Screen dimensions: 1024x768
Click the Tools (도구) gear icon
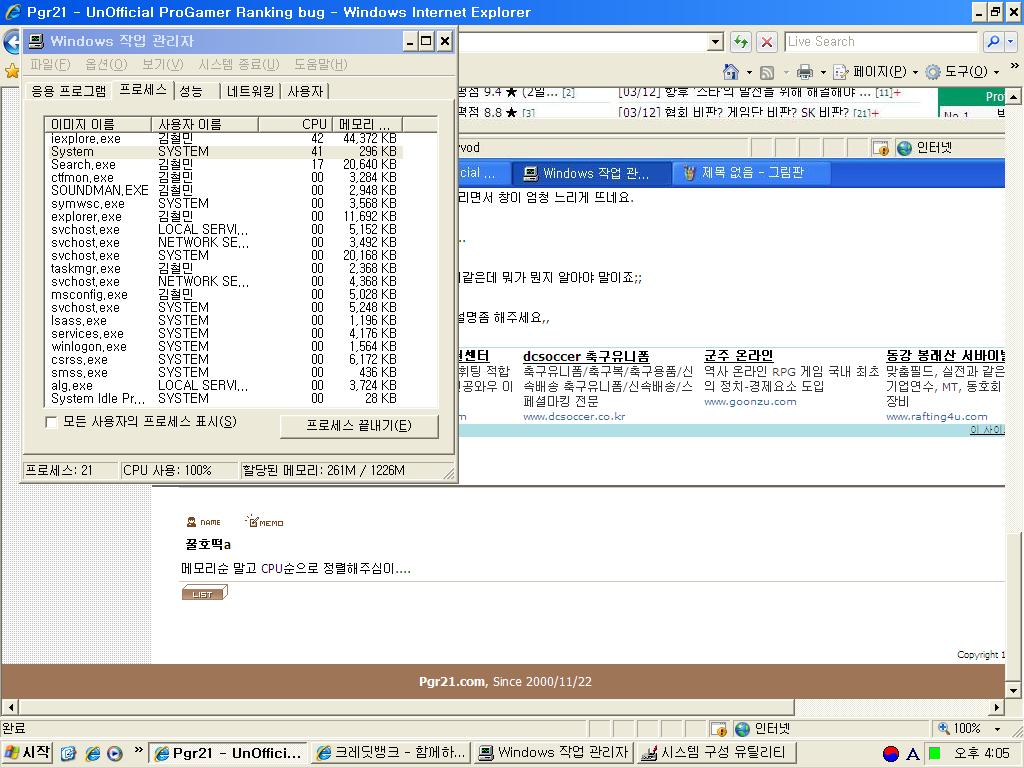point(933,72)
